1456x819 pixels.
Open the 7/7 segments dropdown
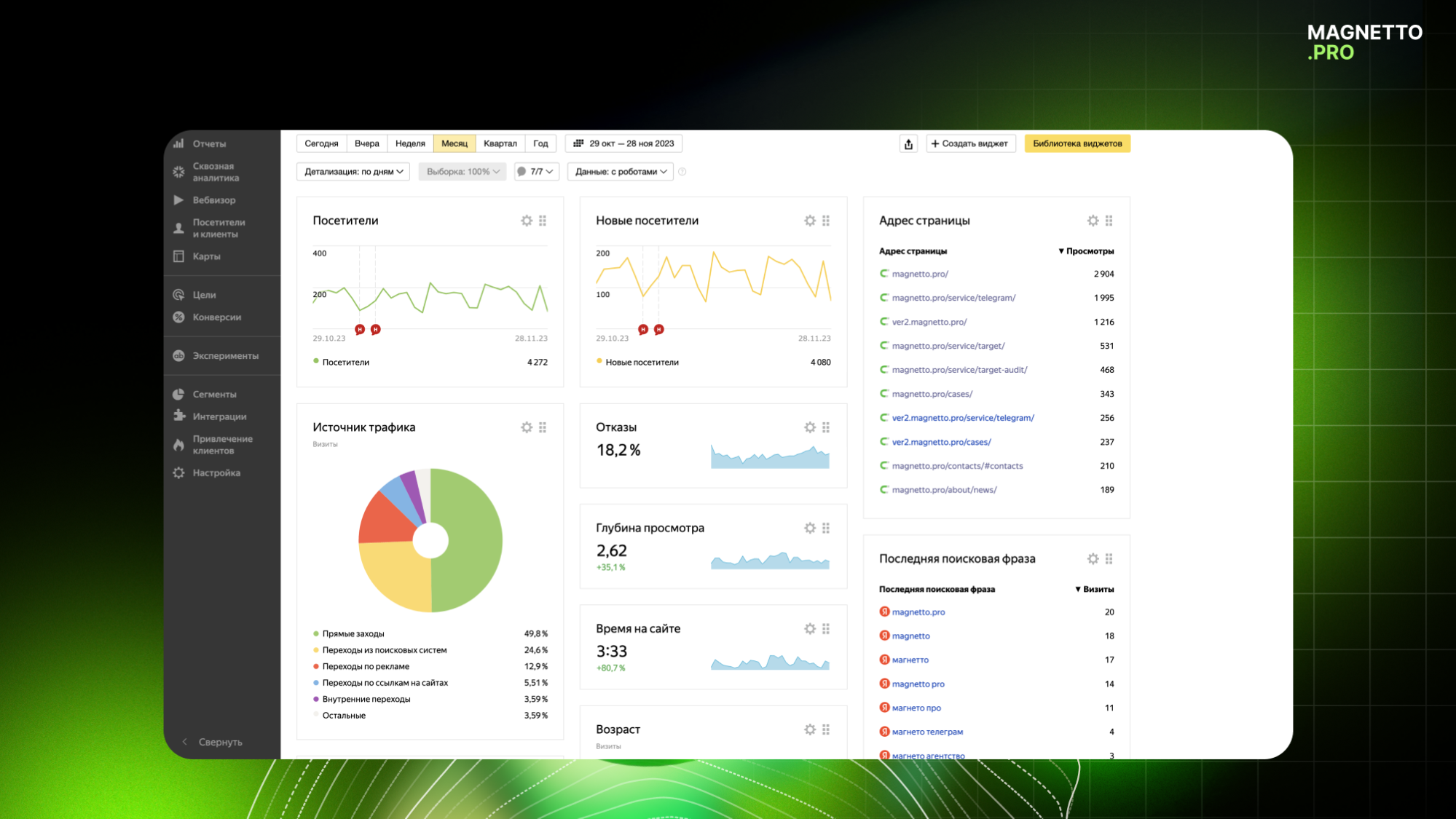(x=536, y=172)
